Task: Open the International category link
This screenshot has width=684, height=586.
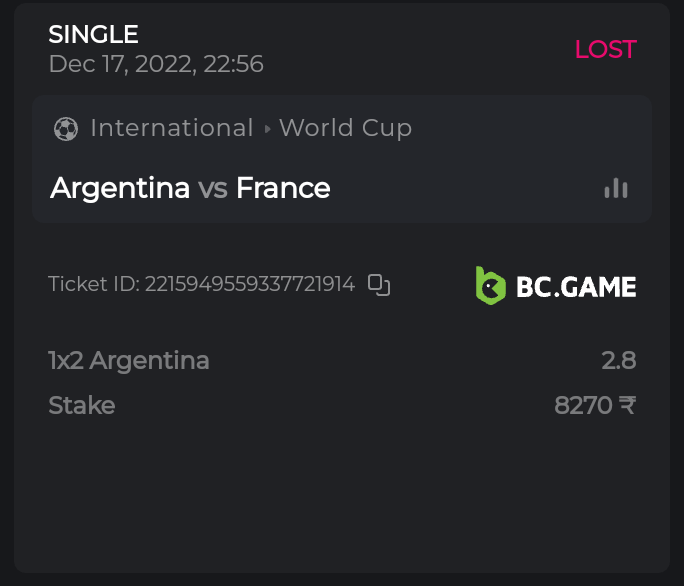Action: pos(171,128)
